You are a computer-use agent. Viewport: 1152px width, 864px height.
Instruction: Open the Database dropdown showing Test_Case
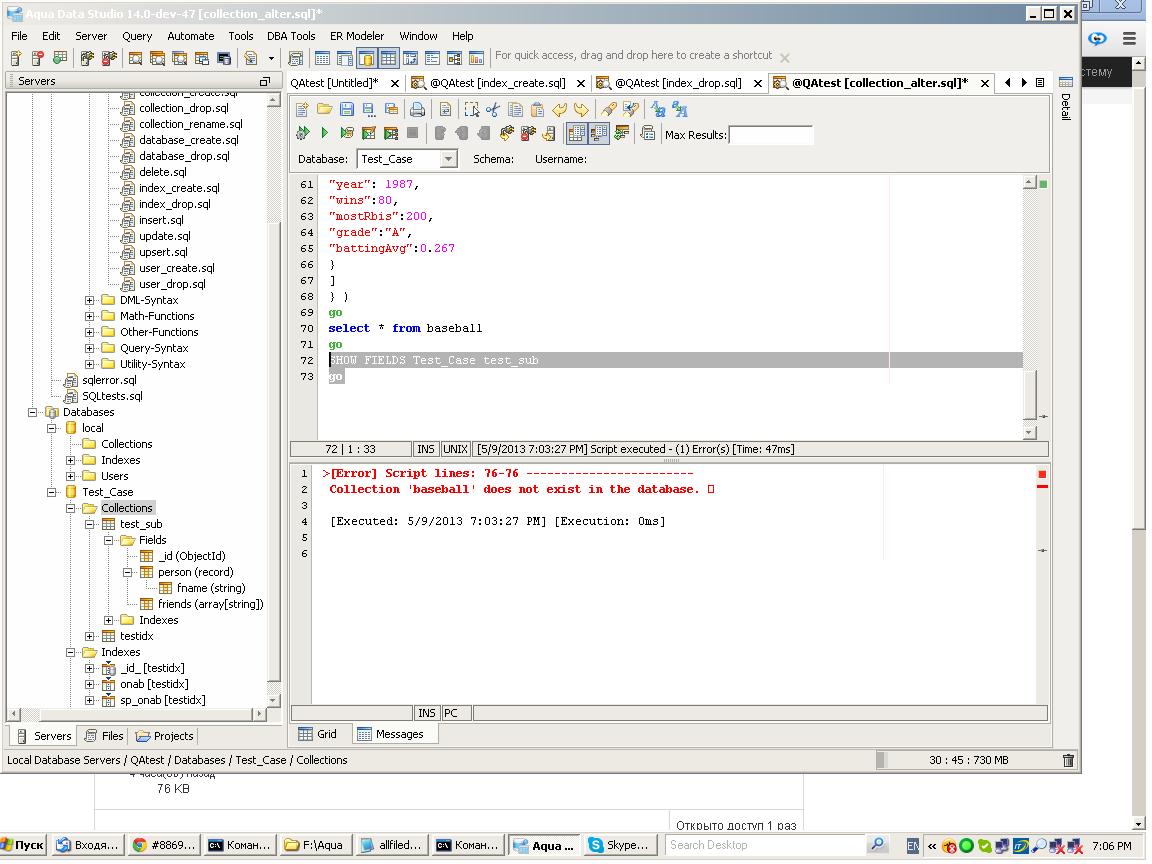point(448,159)
